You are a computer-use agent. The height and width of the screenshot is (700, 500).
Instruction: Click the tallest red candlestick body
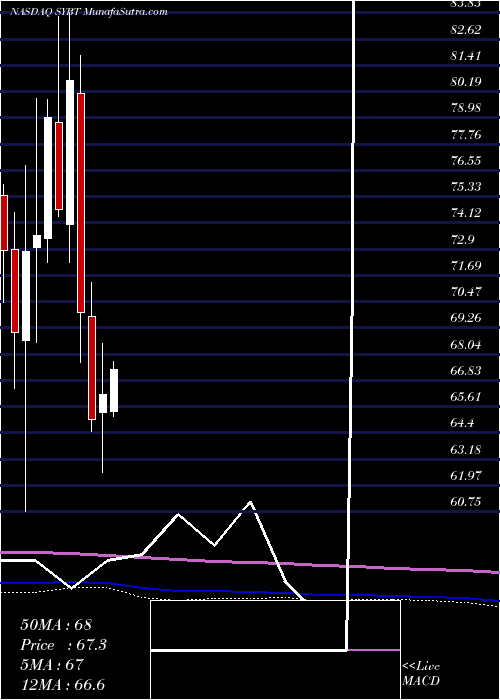81,203
